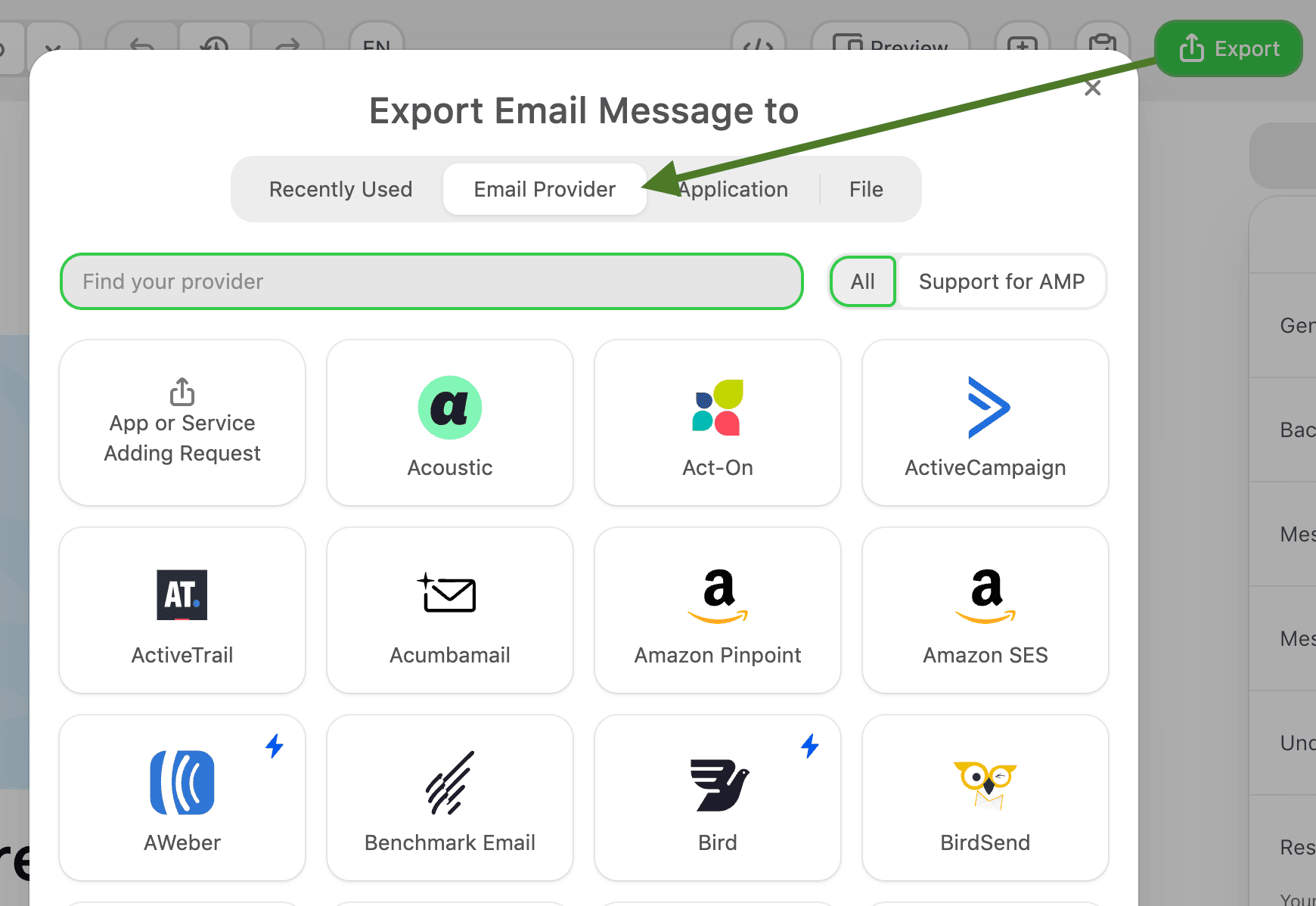Open App or Service Adding Request card

coord(182,422)
